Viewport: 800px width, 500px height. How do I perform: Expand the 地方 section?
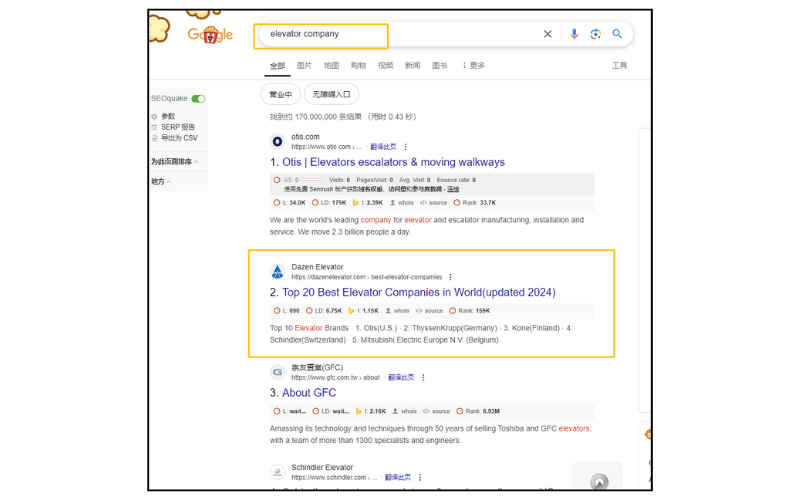pyautogui.click(x=161, y=182)
